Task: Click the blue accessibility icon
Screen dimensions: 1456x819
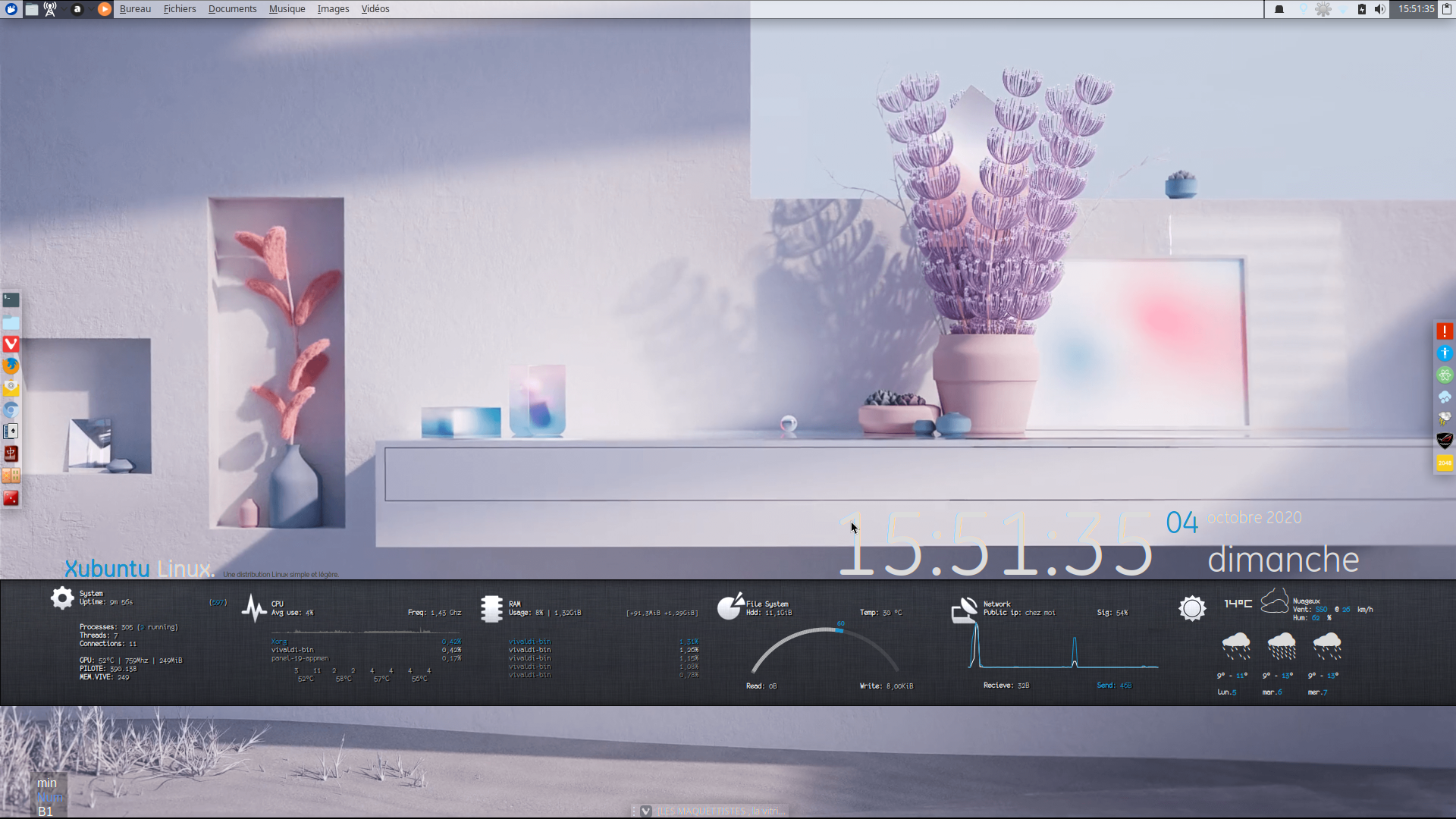Action: (1445, 353)
